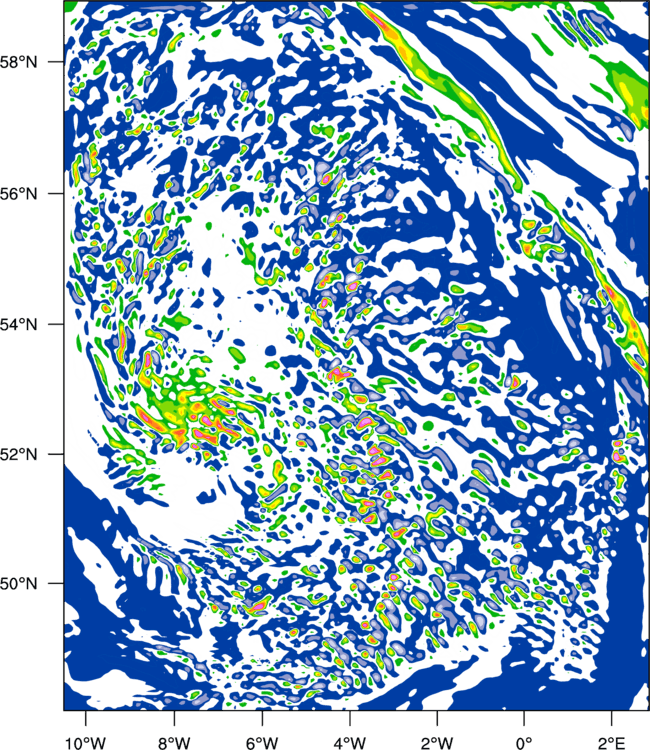Click the 2°W longitude label

tap(437, 742)
